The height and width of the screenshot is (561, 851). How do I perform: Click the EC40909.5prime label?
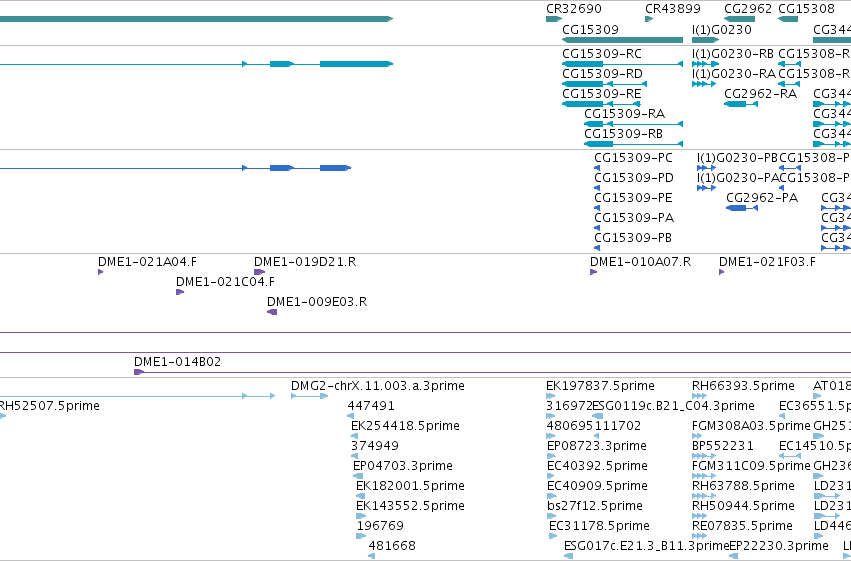pyautogui.click(x=598, y=486)
